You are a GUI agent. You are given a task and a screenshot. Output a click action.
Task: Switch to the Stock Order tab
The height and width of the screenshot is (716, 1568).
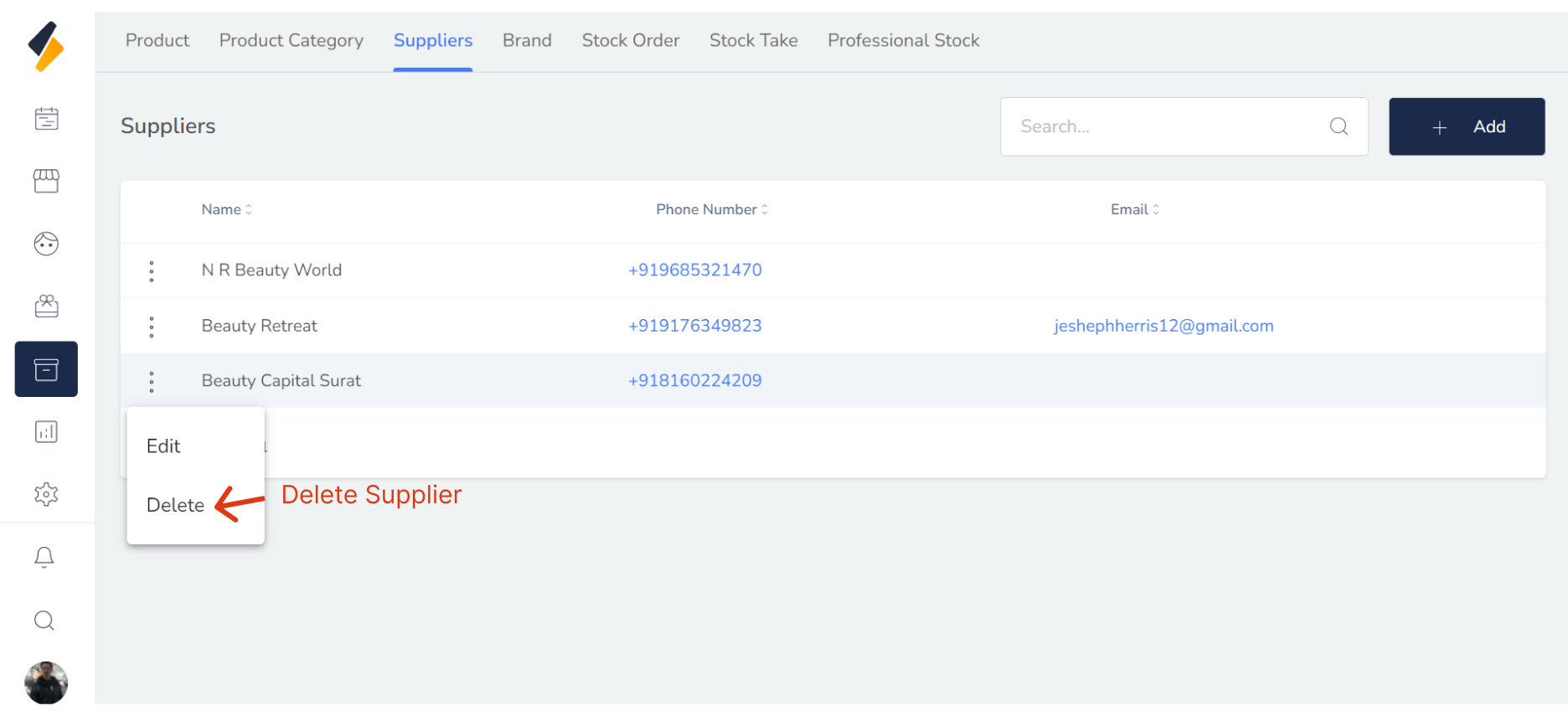tap(630, 40)
